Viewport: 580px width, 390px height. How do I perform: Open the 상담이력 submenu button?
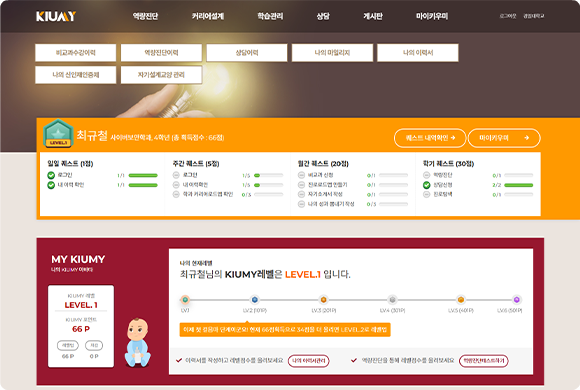tap(247, 53)
